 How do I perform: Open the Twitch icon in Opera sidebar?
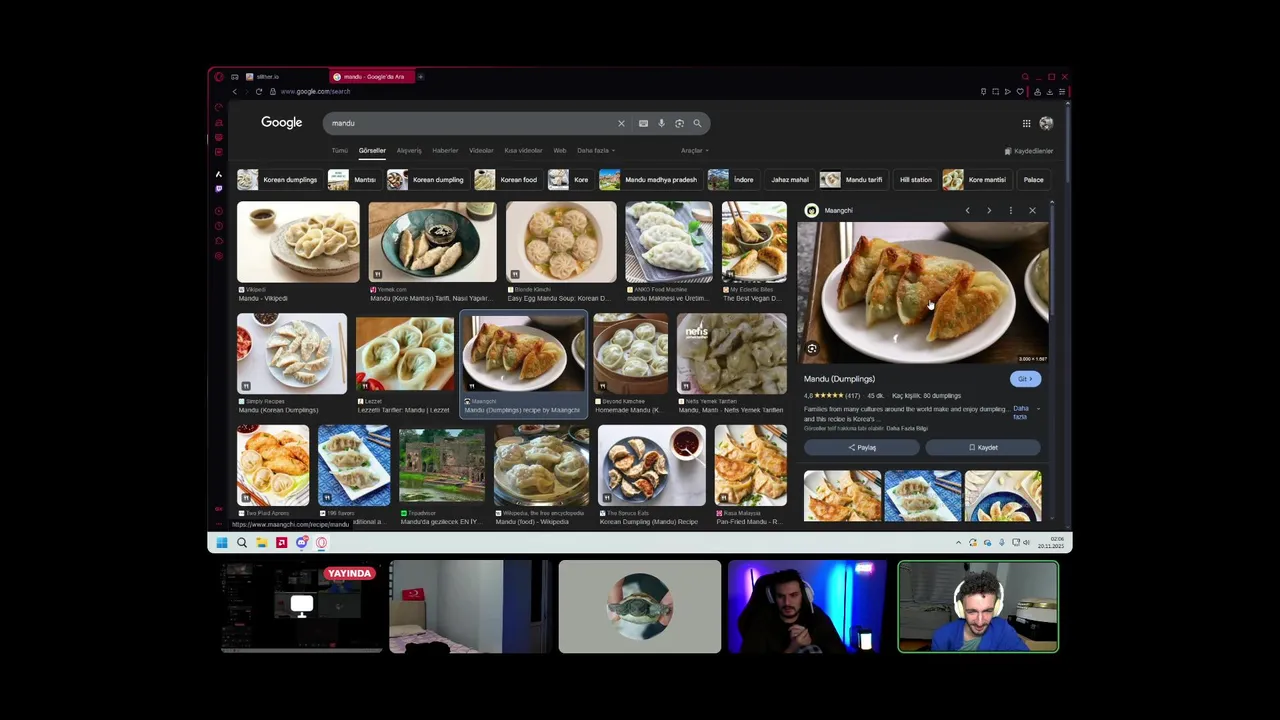click(219, 188)
